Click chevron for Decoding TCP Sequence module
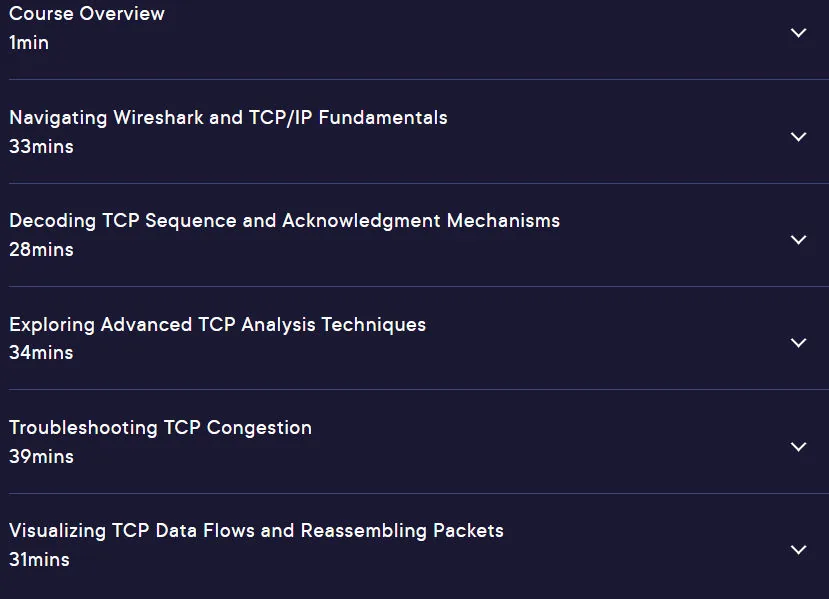The width and height of the screenshot is (829, 599). [x=798, y=240]
